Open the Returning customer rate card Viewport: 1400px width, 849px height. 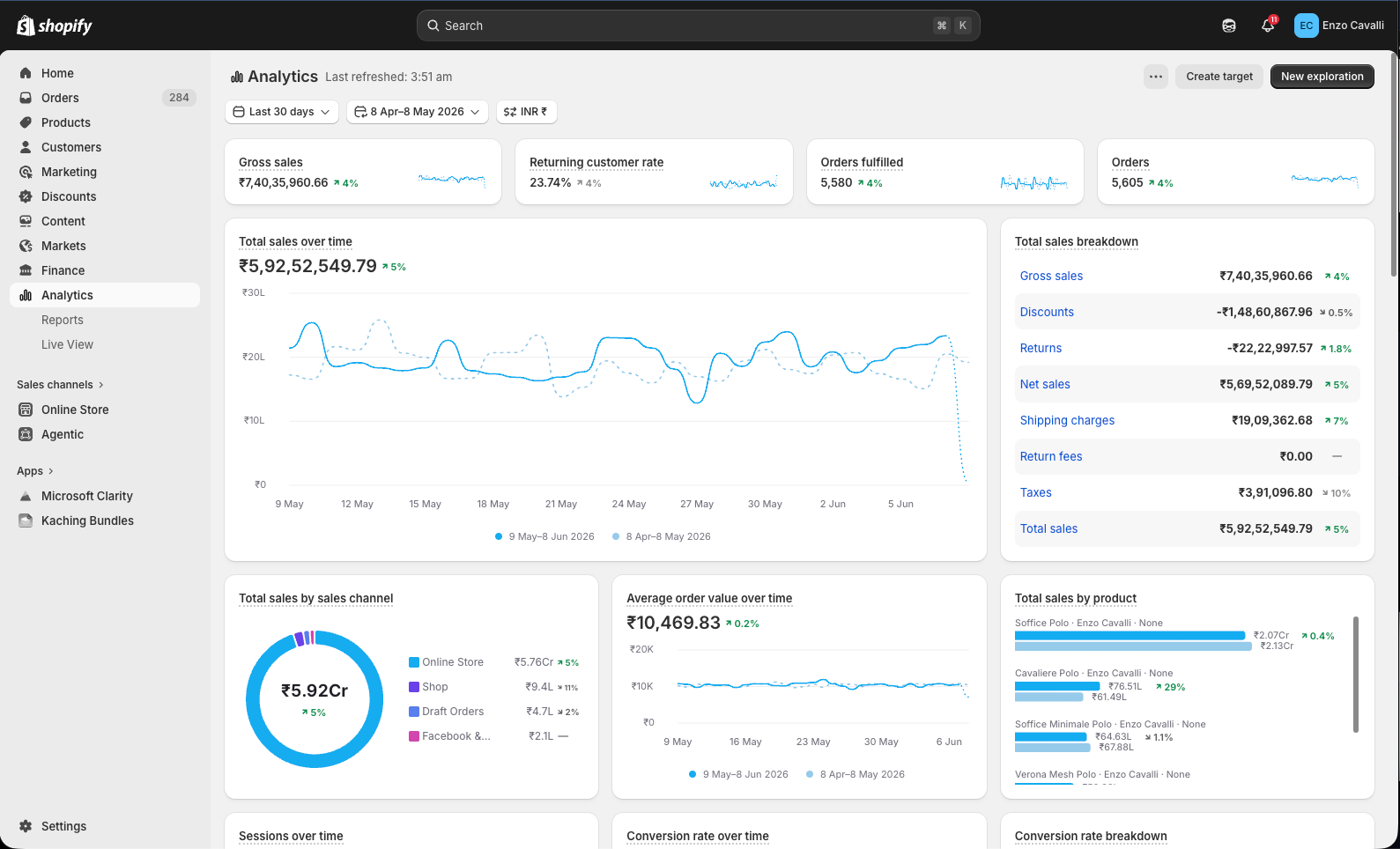point(654,172)
